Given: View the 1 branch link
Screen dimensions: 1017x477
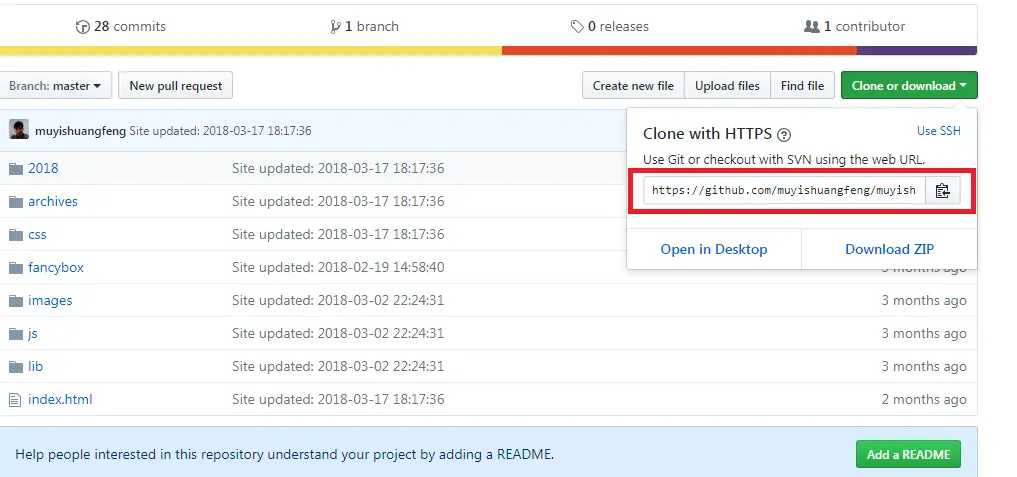Looking at the screenshot, I should (364, 27).
